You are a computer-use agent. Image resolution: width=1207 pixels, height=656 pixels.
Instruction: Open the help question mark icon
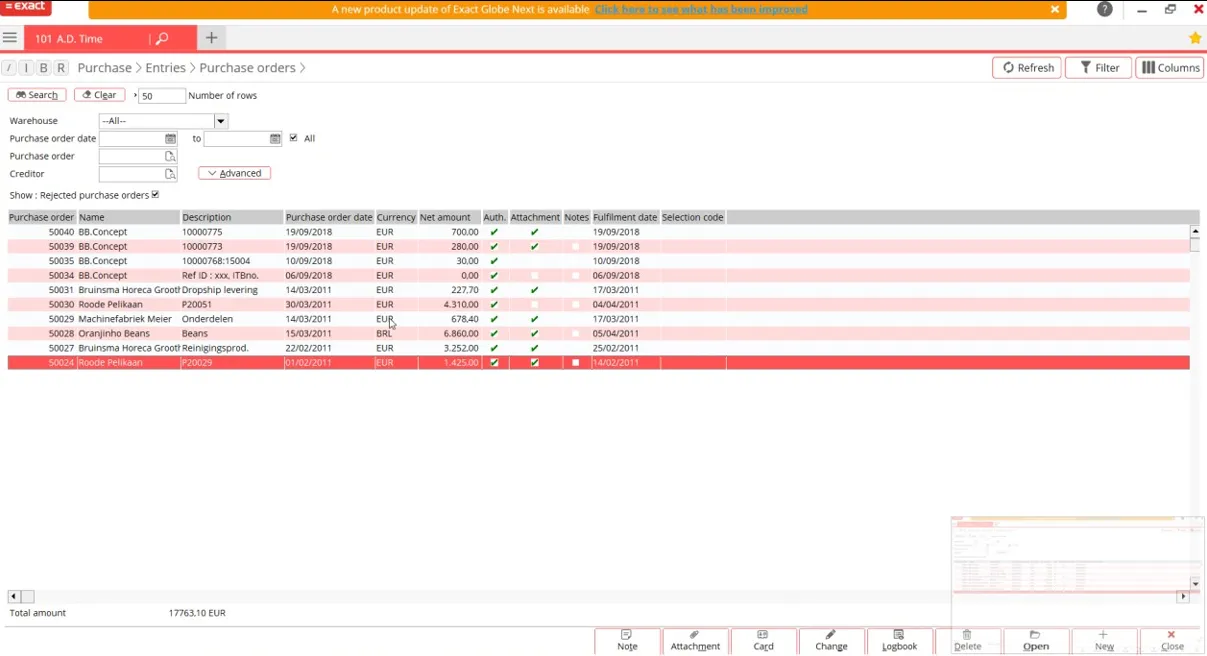pos(1104,9)
